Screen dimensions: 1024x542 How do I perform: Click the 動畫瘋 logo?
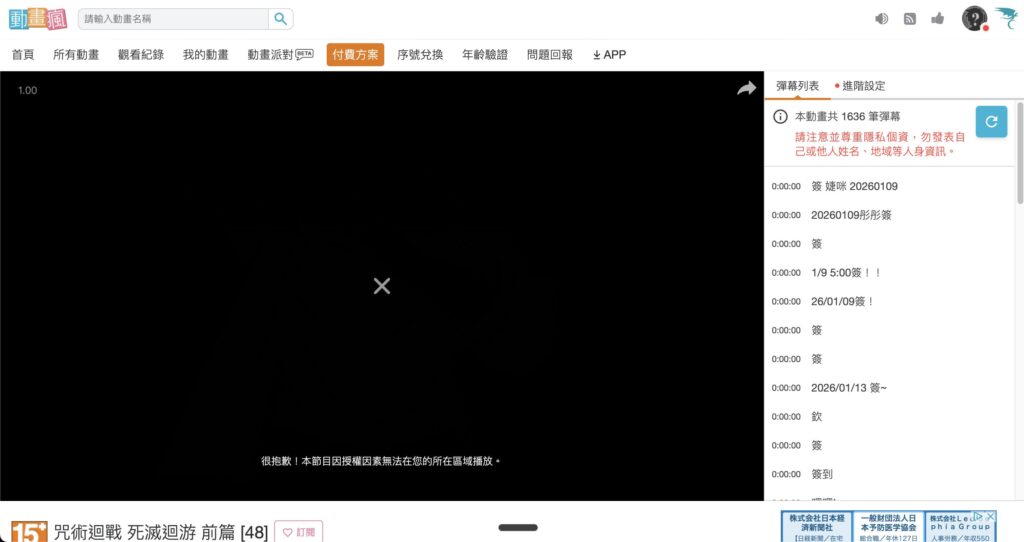click(39, 18)
